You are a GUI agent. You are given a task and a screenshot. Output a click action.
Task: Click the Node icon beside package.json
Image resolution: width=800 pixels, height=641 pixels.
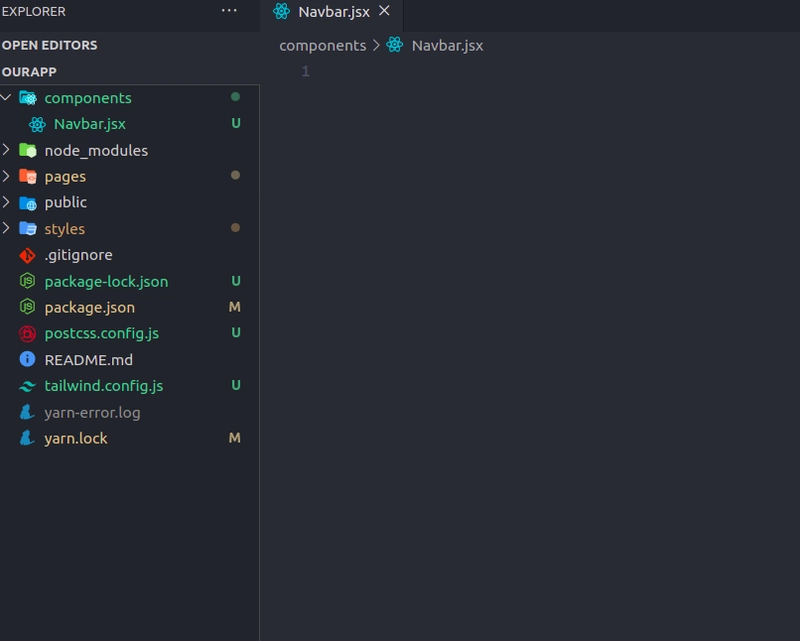click(x=28, y=307)
